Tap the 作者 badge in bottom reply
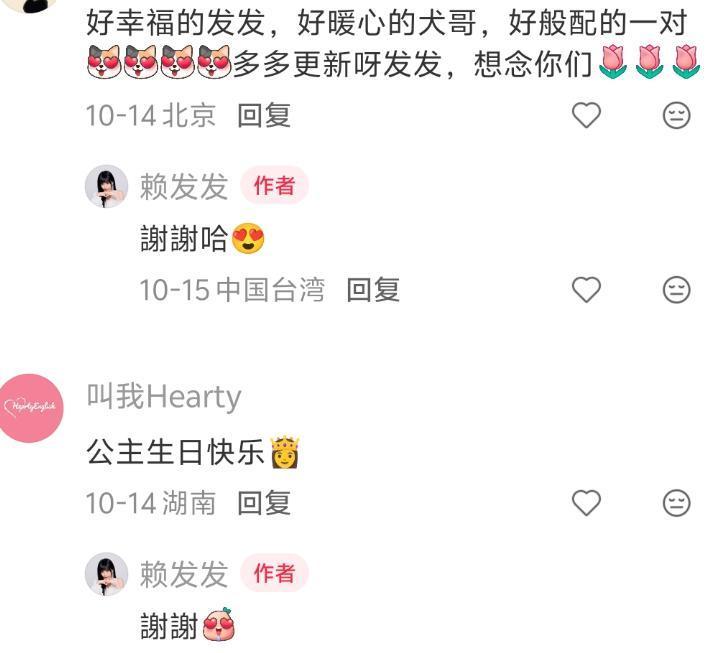721x653 pixels. [274, 573]
